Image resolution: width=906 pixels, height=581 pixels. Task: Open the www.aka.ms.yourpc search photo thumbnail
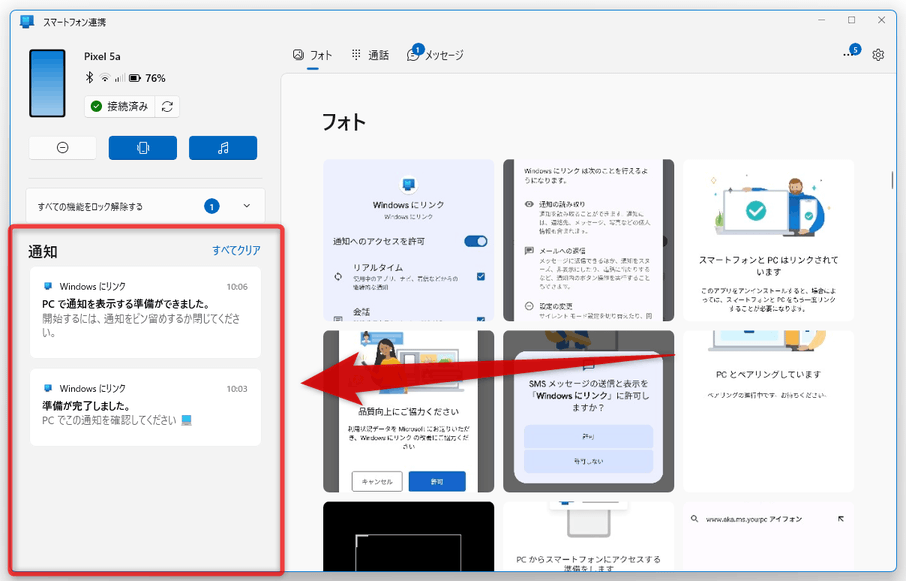[768, 536]
